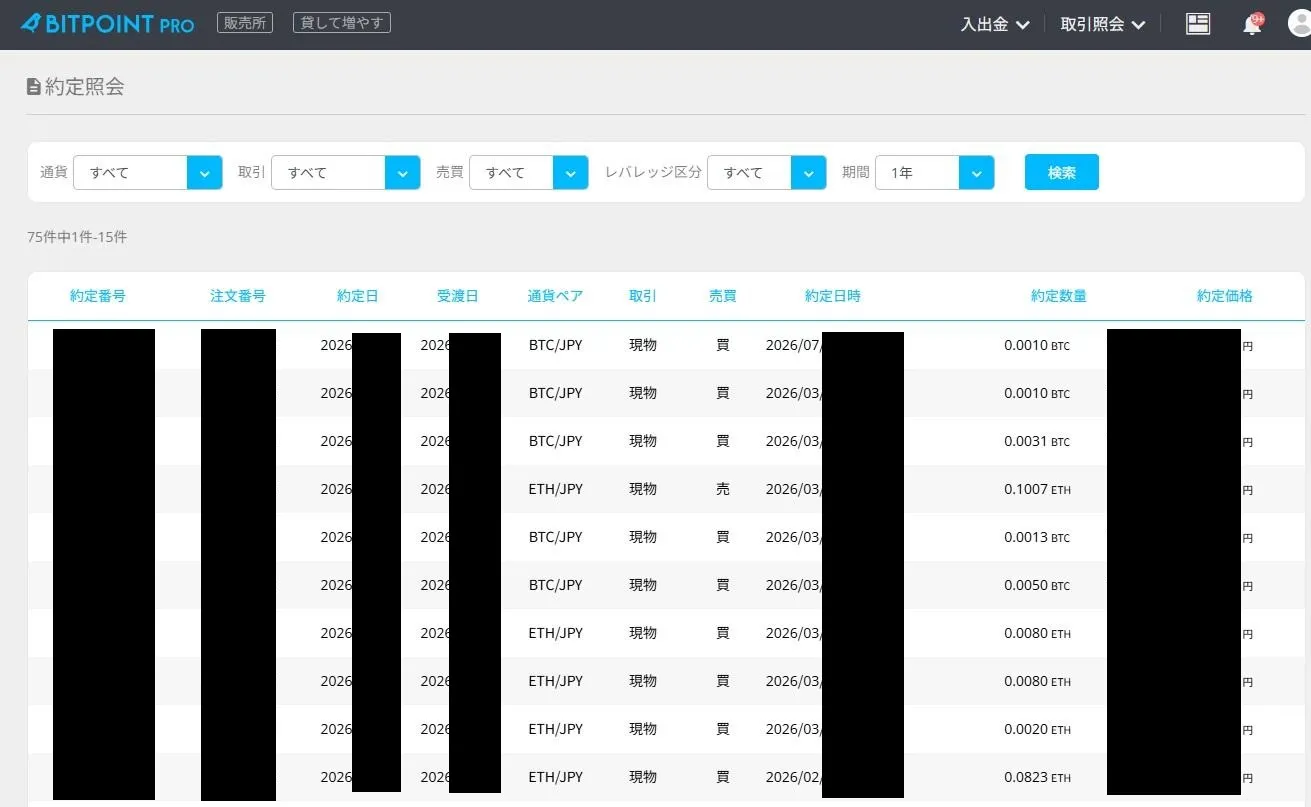Click the 約定価格 column header
Viewport: 1311px width, 807px height.
coord(1225,296)
